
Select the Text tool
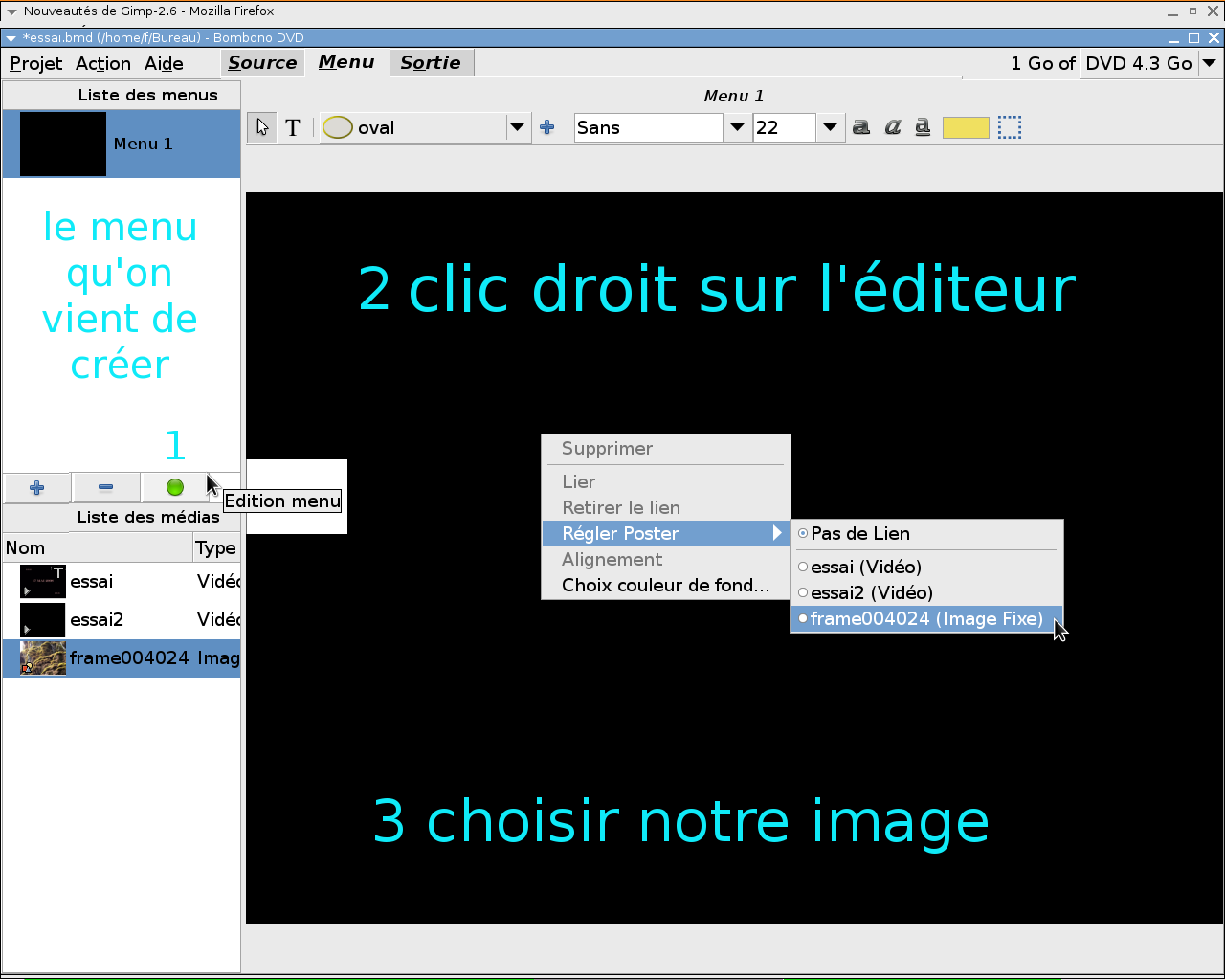coord(293,127)
